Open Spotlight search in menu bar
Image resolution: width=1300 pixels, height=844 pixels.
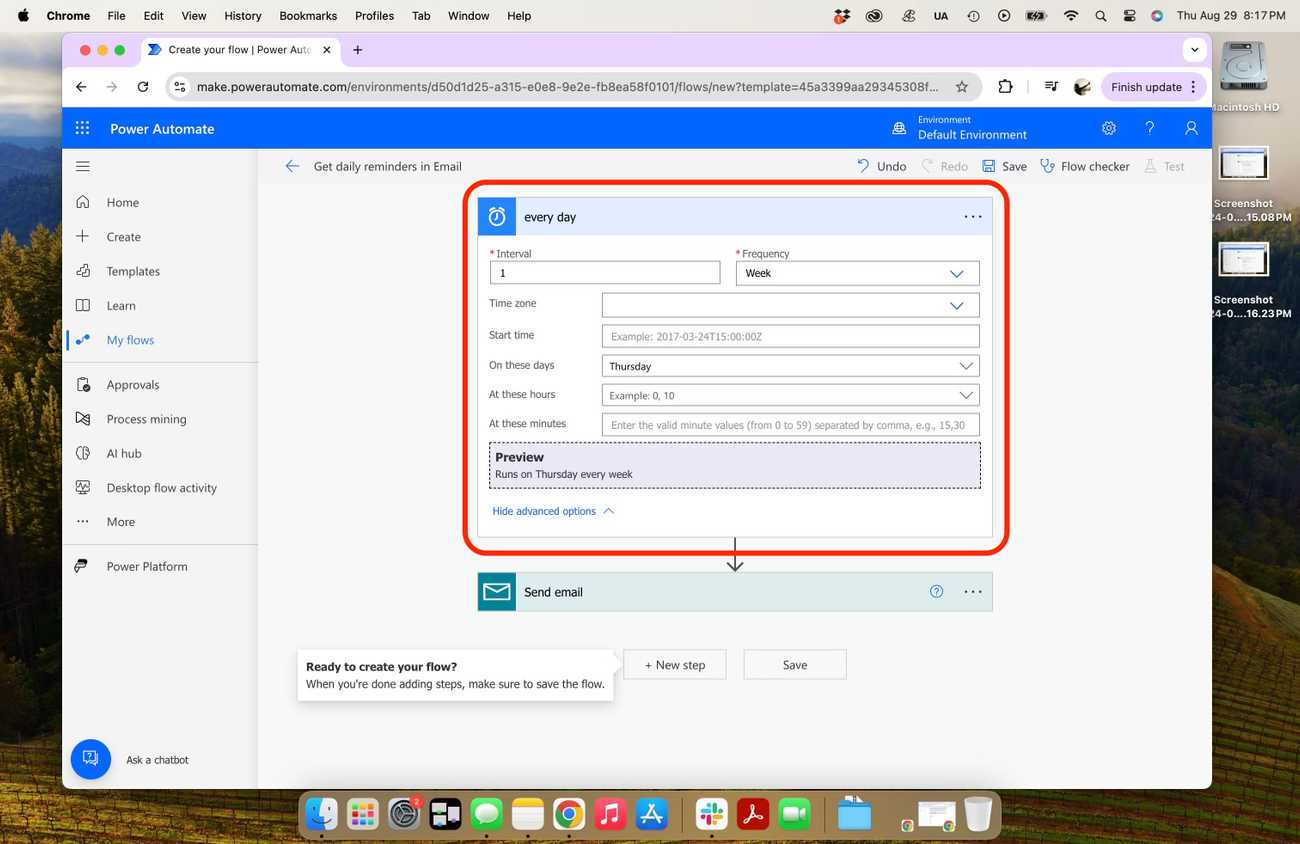(1101, 16)
